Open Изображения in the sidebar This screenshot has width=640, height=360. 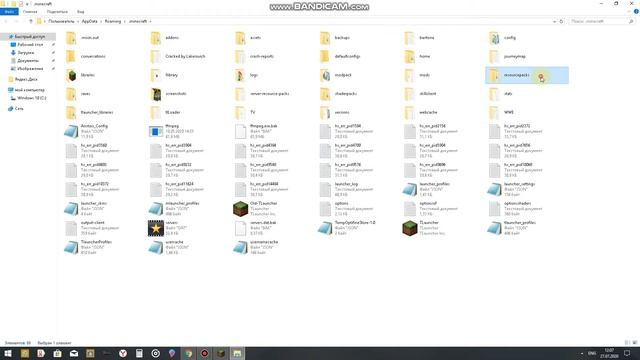pos(27,69)
